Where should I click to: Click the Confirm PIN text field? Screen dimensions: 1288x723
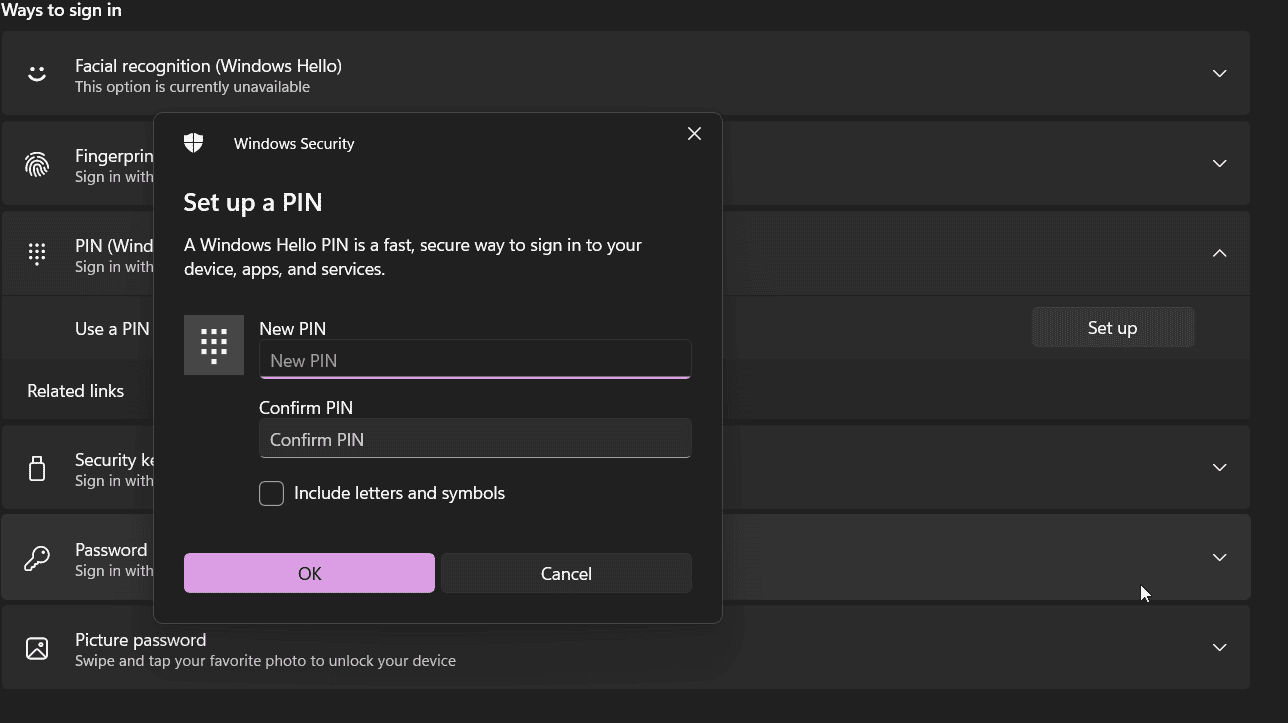475,439
